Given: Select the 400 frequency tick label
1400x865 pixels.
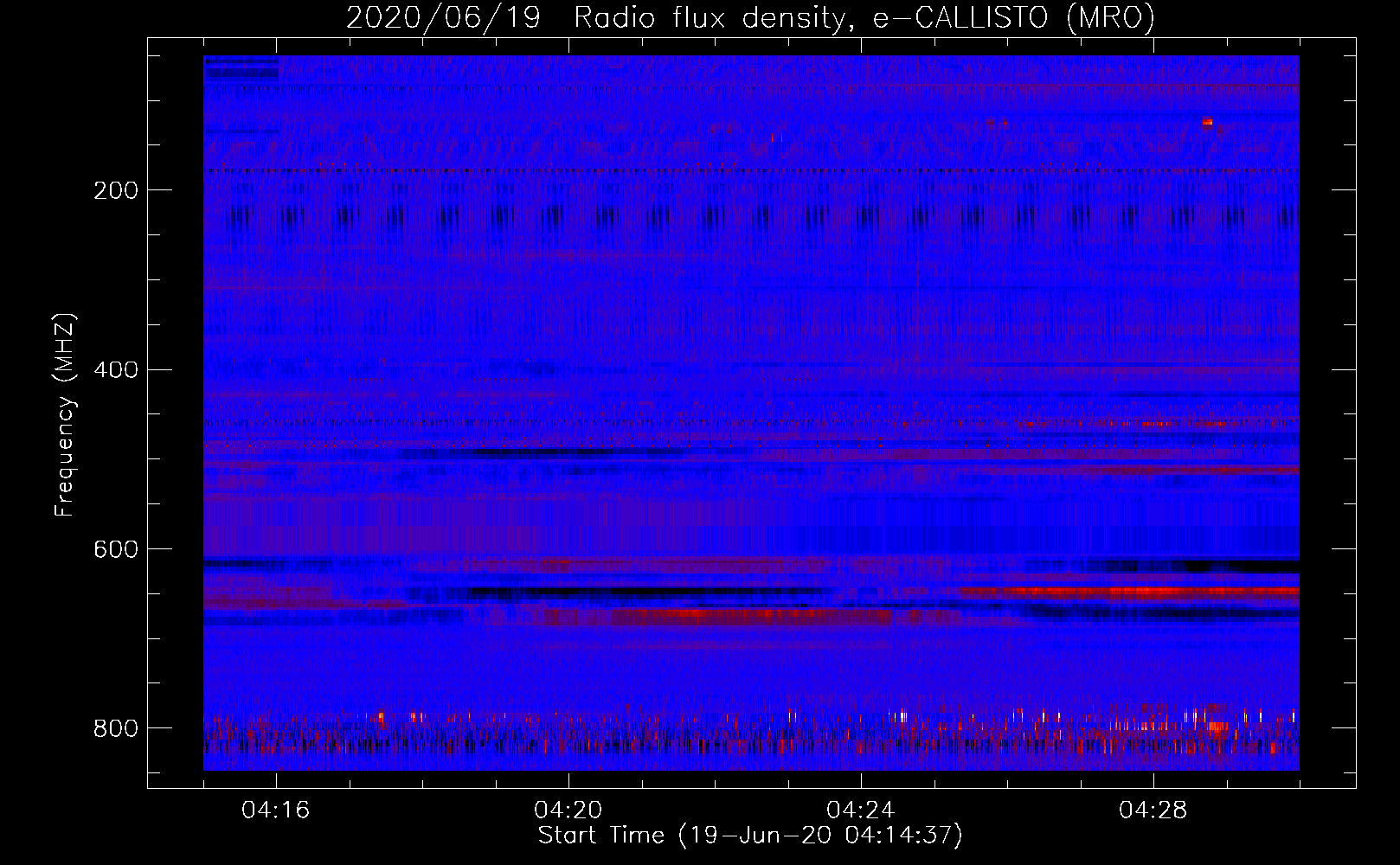Looking at the screenshot, I should pos(115,370).
